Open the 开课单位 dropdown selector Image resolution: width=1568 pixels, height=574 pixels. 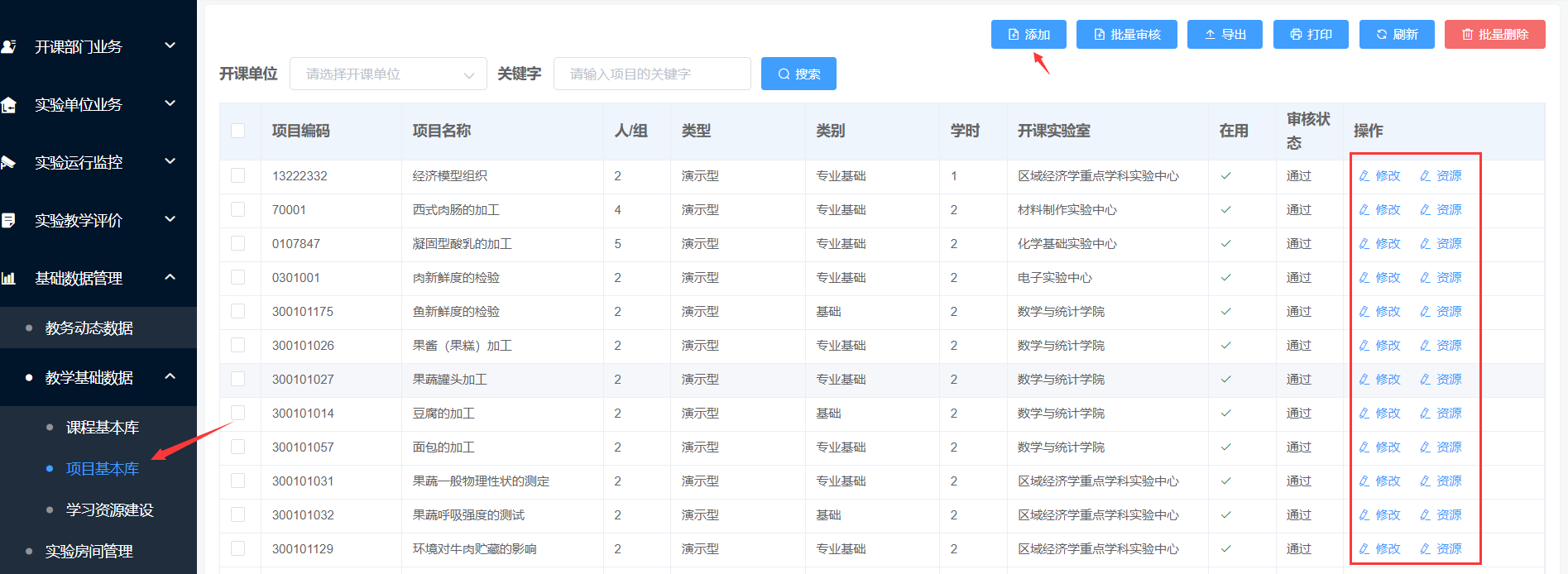click(387, 74)
